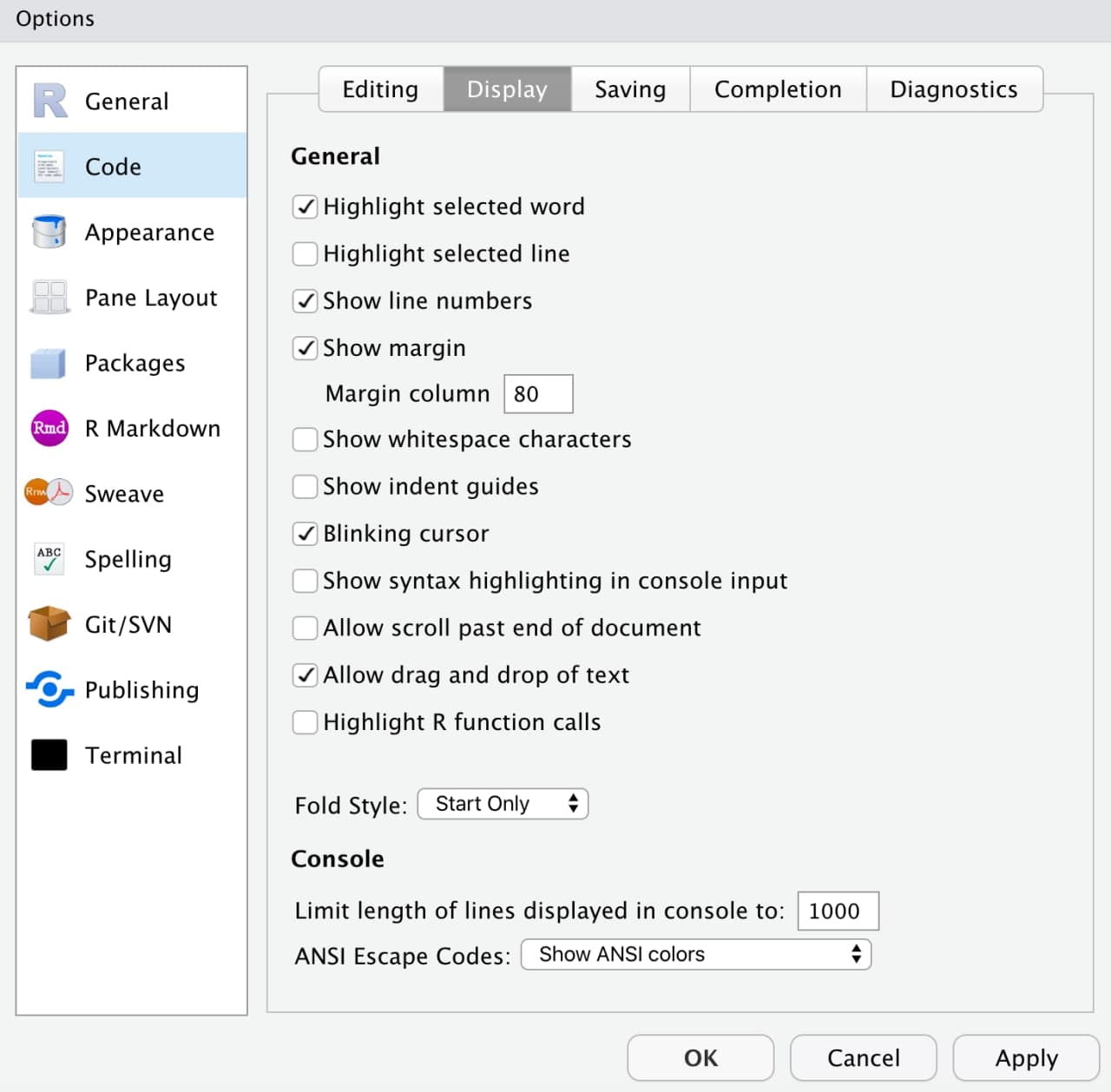Open the Diagnostics tab
This screenshot has width=1111, height=1092.
pos(953,89)
